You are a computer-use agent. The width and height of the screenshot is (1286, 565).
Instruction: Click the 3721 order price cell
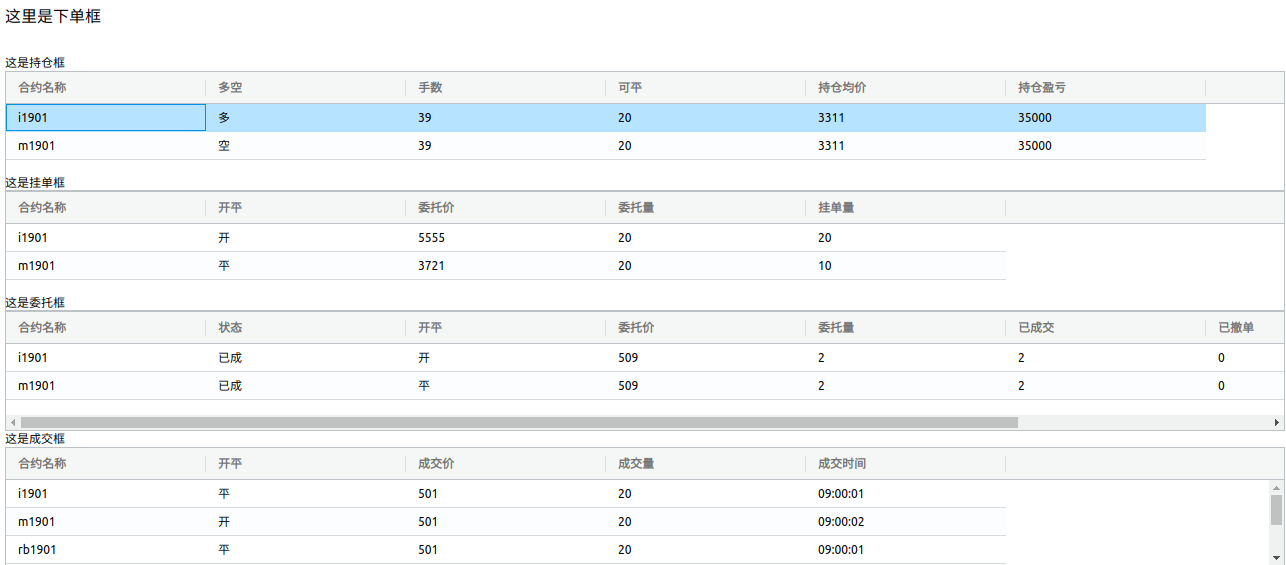[506, 266]
